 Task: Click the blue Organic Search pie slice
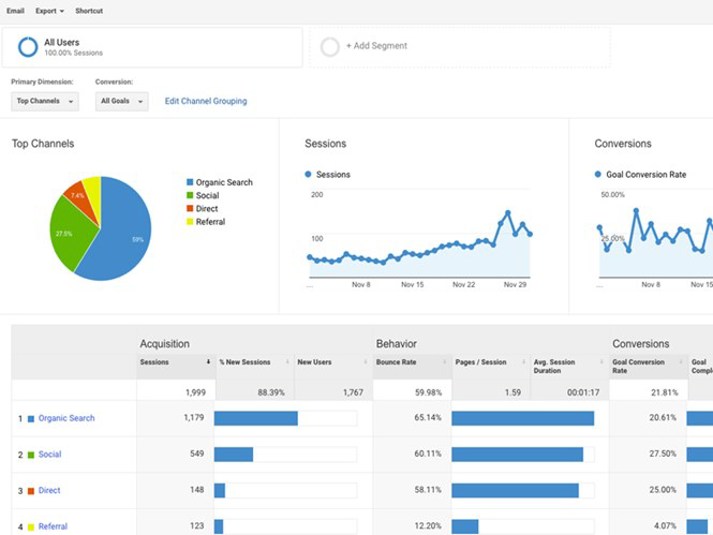(x=118, y=235)
